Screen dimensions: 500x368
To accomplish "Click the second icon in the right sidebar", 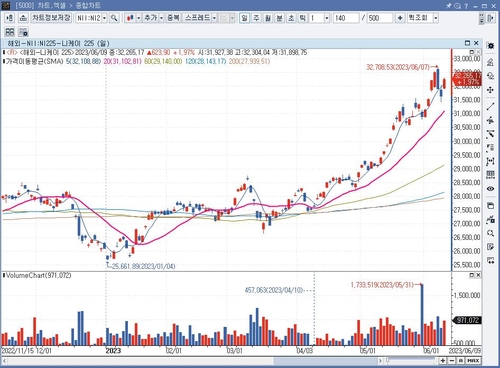I will [x=490, y=62].
